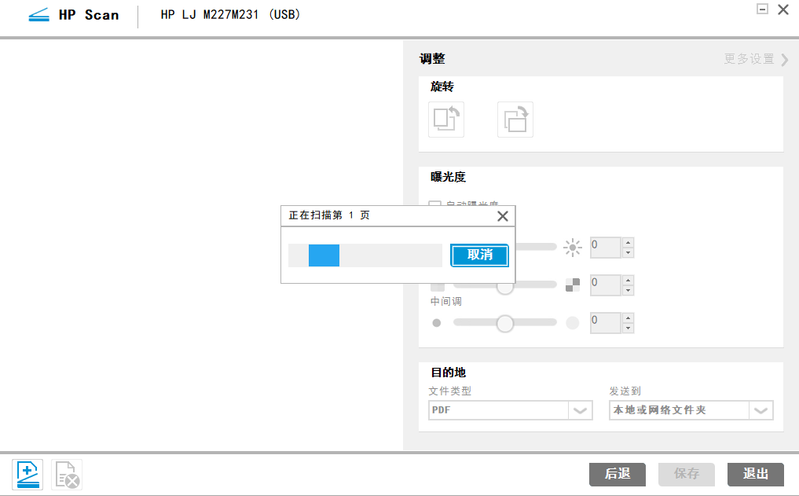Increase the 中间调 value with up arrow
This screenshot has width=799, height=496.
627,317
